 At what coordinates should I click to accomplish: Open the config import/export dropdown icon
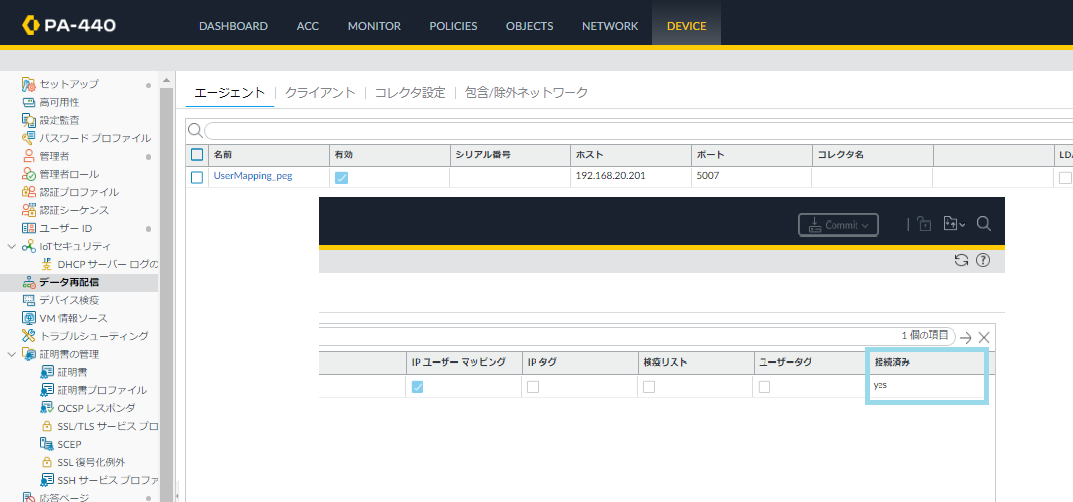(954, 224)
